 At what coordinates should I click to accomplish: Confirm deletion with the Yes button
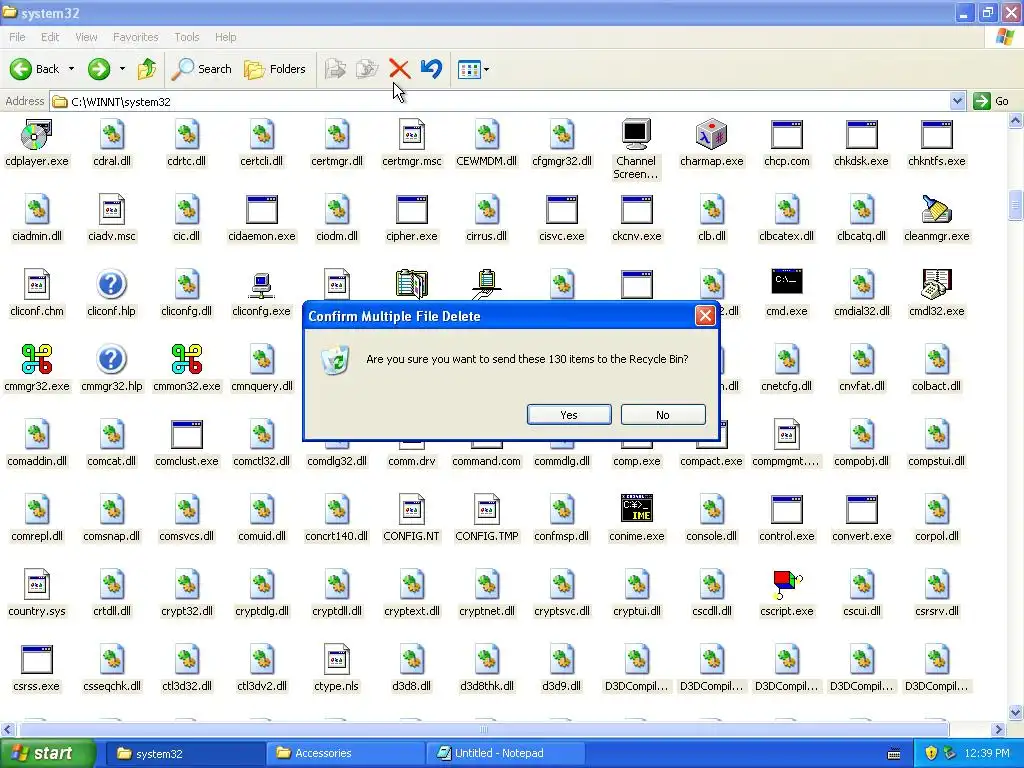(569, 415)
